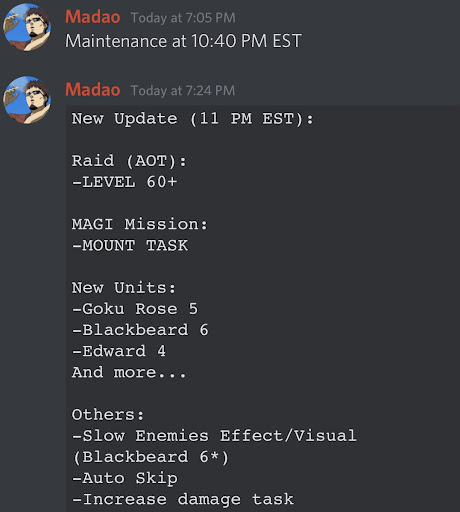The image size is (460, 512).
Task: Click the '-Edward 4' entry
Action: click(x=119, y=351)
